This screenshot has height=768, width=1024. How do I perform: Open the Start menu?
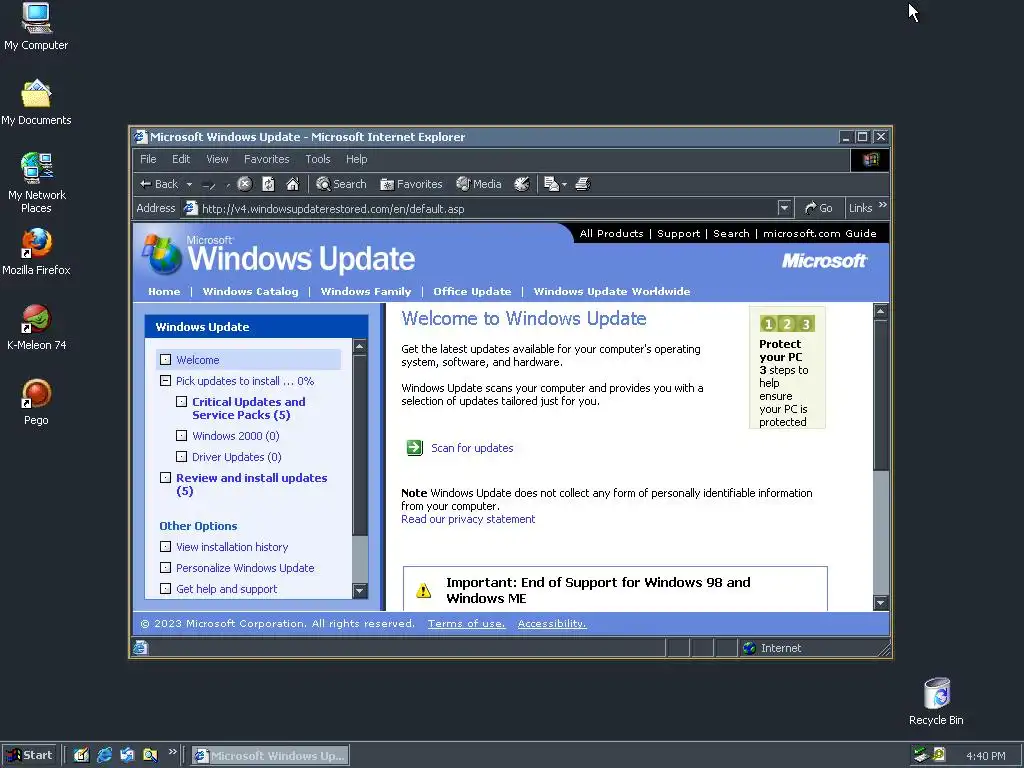pos(30,755)
